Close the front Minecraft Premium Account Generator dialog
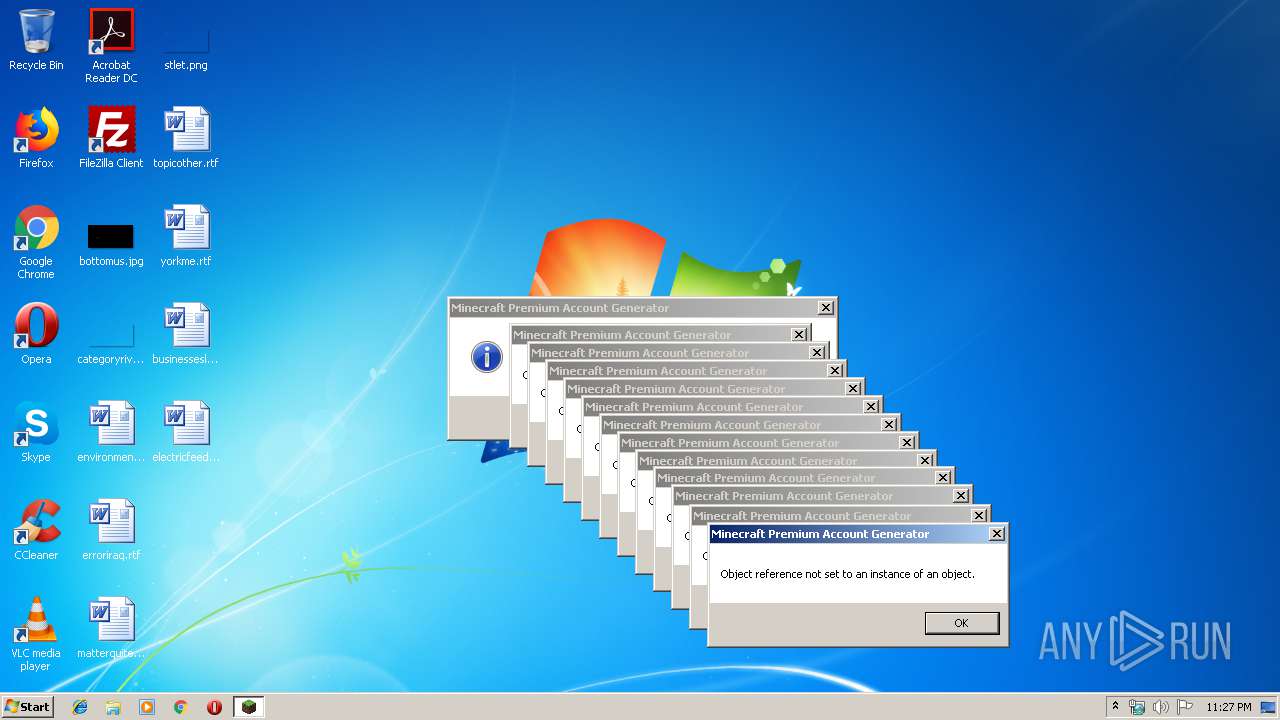 point(996,534)
